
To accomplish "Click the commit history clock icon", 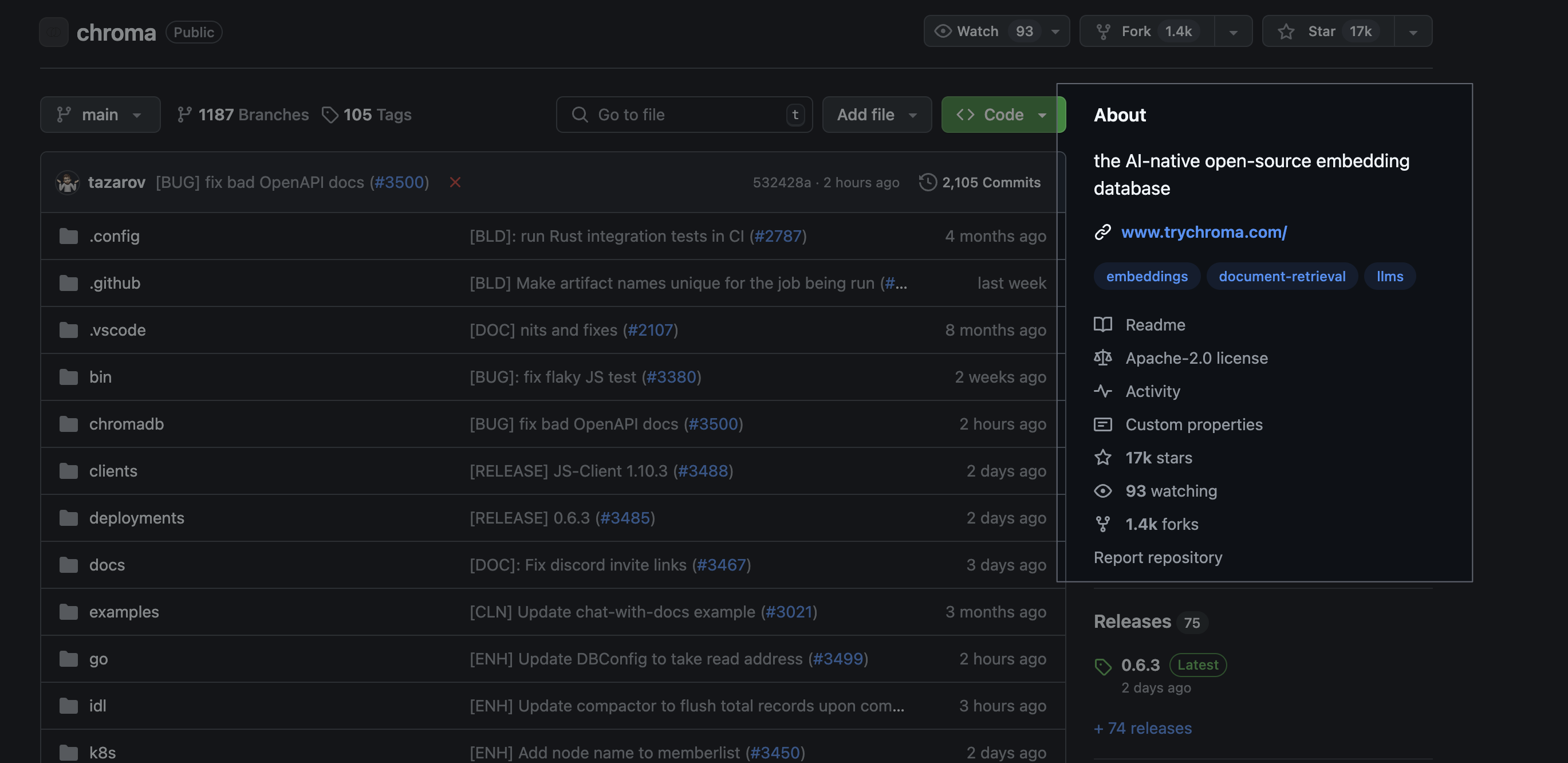I will [x=928, y=182].
